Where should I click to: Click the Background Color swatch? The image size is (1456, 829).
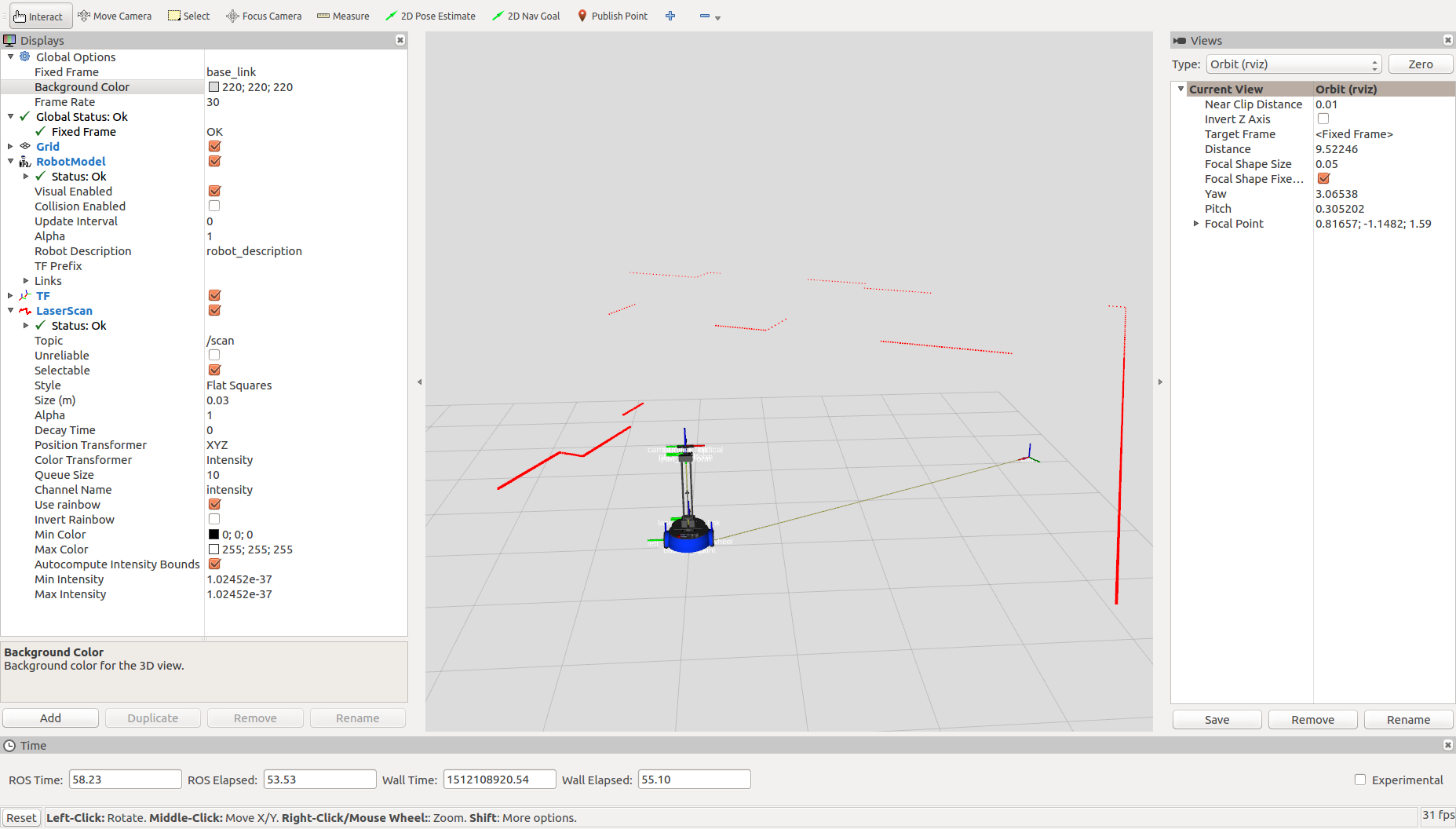pyautogui.click(x=213, y=87)
